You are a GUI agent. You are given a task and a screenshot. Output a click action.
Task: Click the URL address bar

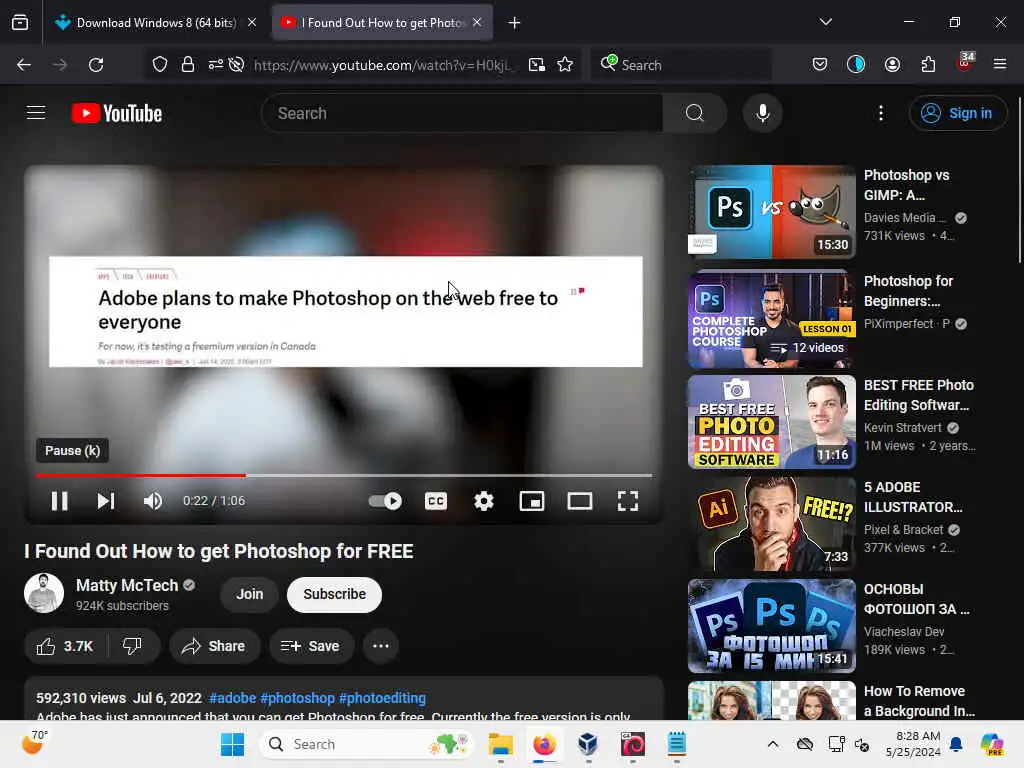[x=382, y=65]
